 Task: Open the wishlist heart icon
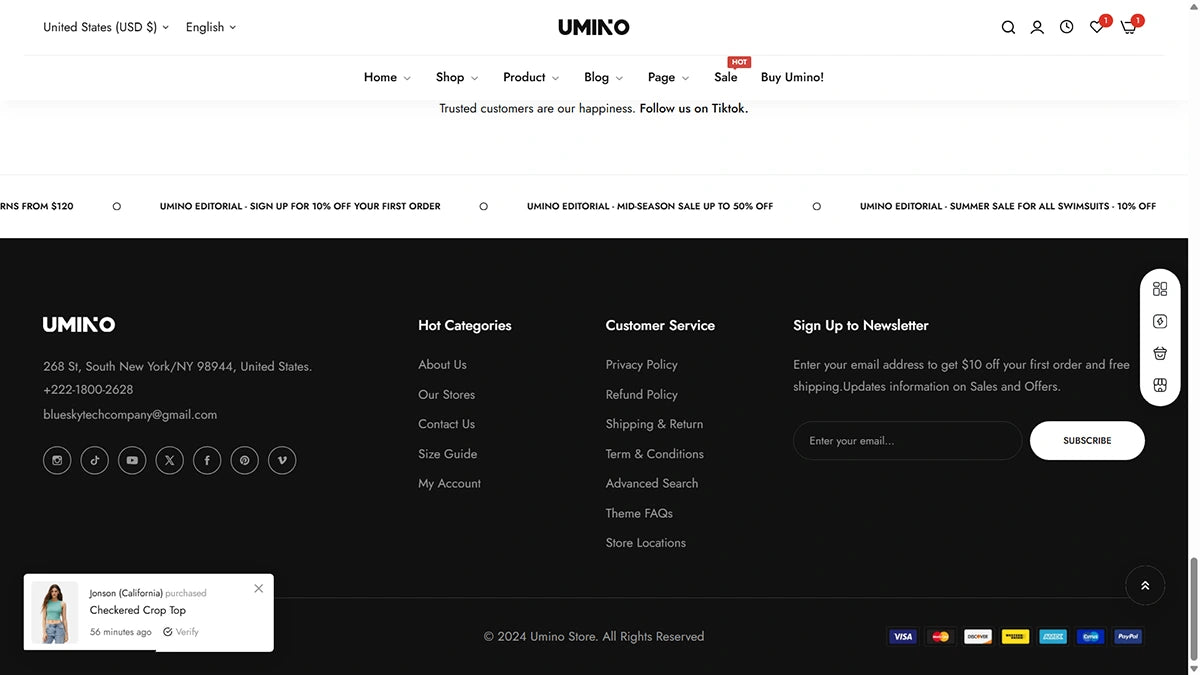point(1096,28)
